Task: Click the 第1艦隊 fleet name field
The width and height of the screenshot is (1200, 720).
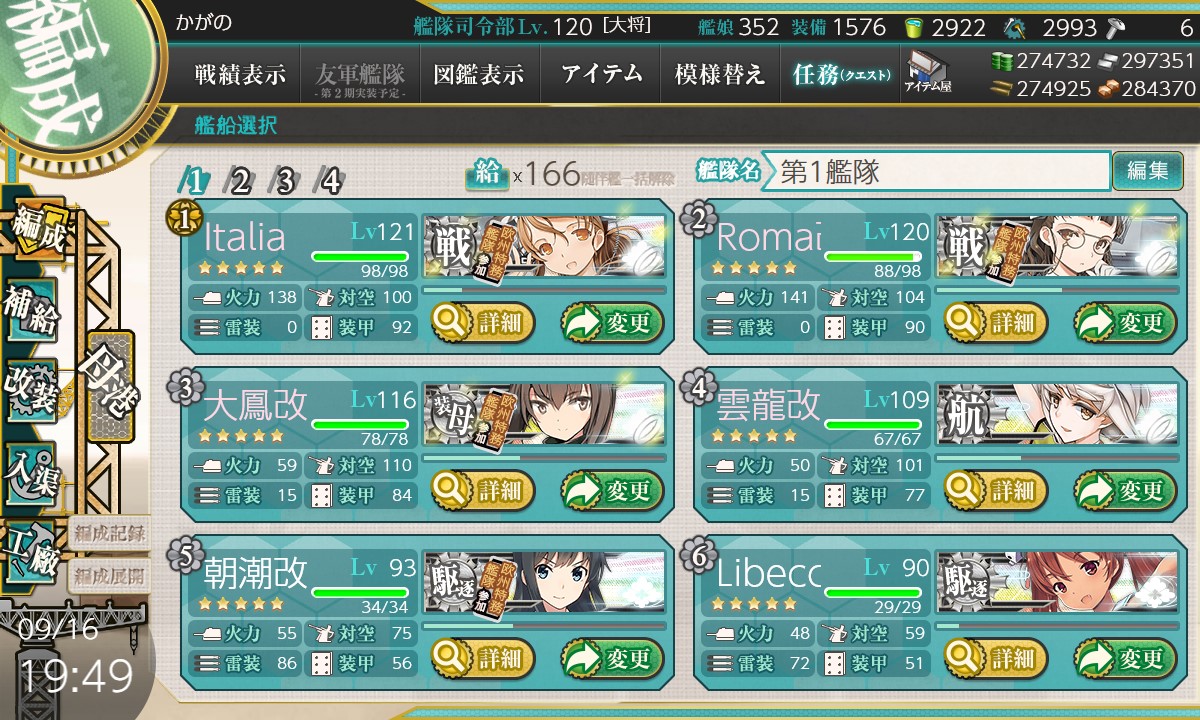Action: (937, 171)
